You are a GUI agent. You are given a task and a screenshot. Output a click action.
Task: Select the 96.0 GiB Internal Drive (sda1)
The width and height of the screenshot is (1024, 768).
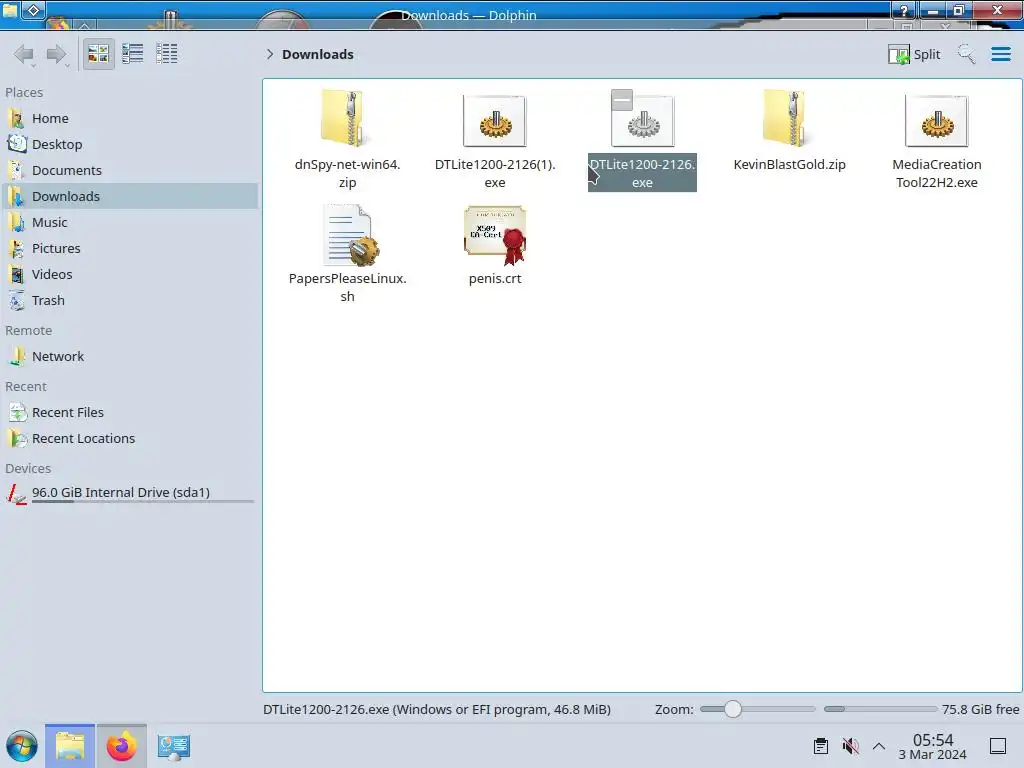click(x=130, y=493)
